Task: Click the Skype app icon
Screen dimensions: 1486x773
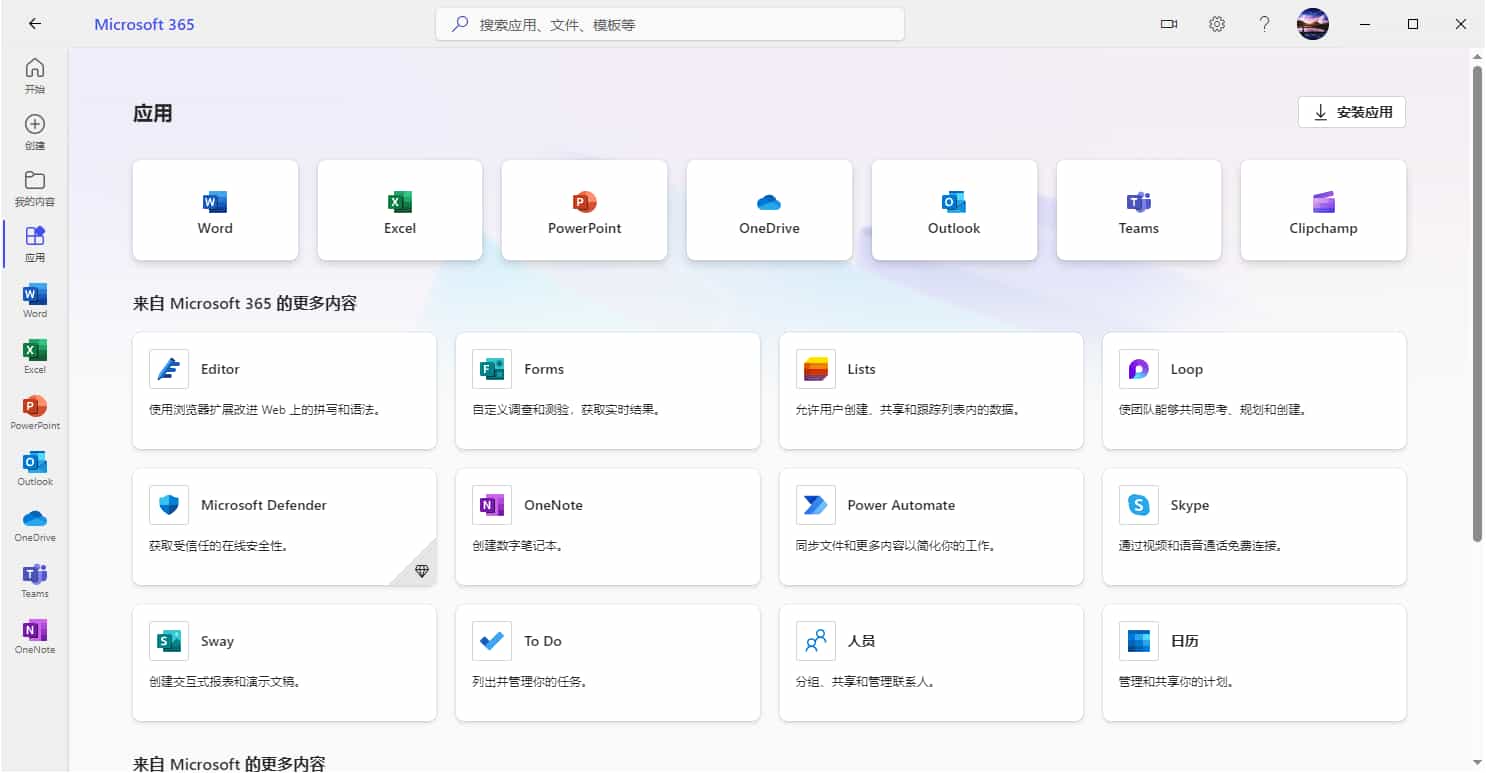Action: pos(1139,505)
